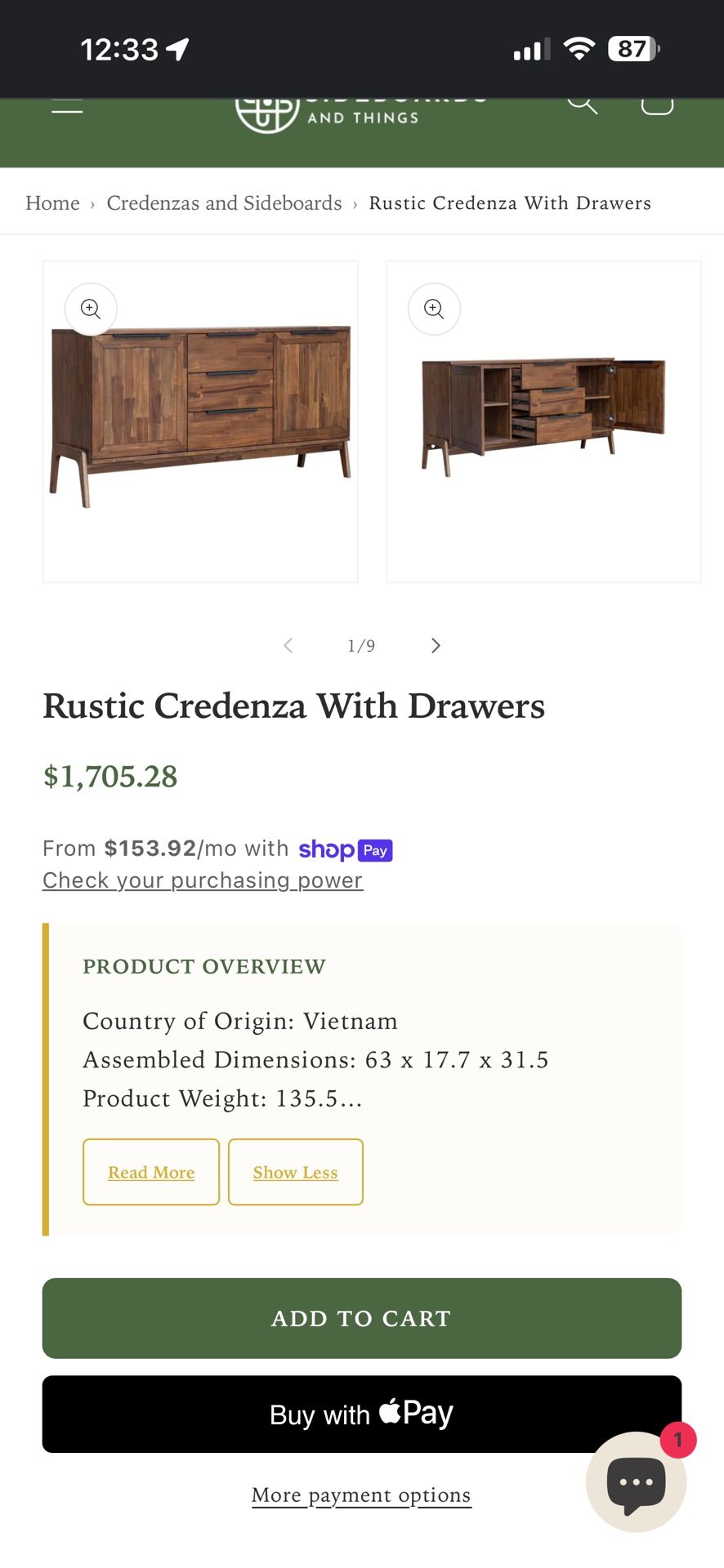Go to previous product image arrow

coord(288,646)
